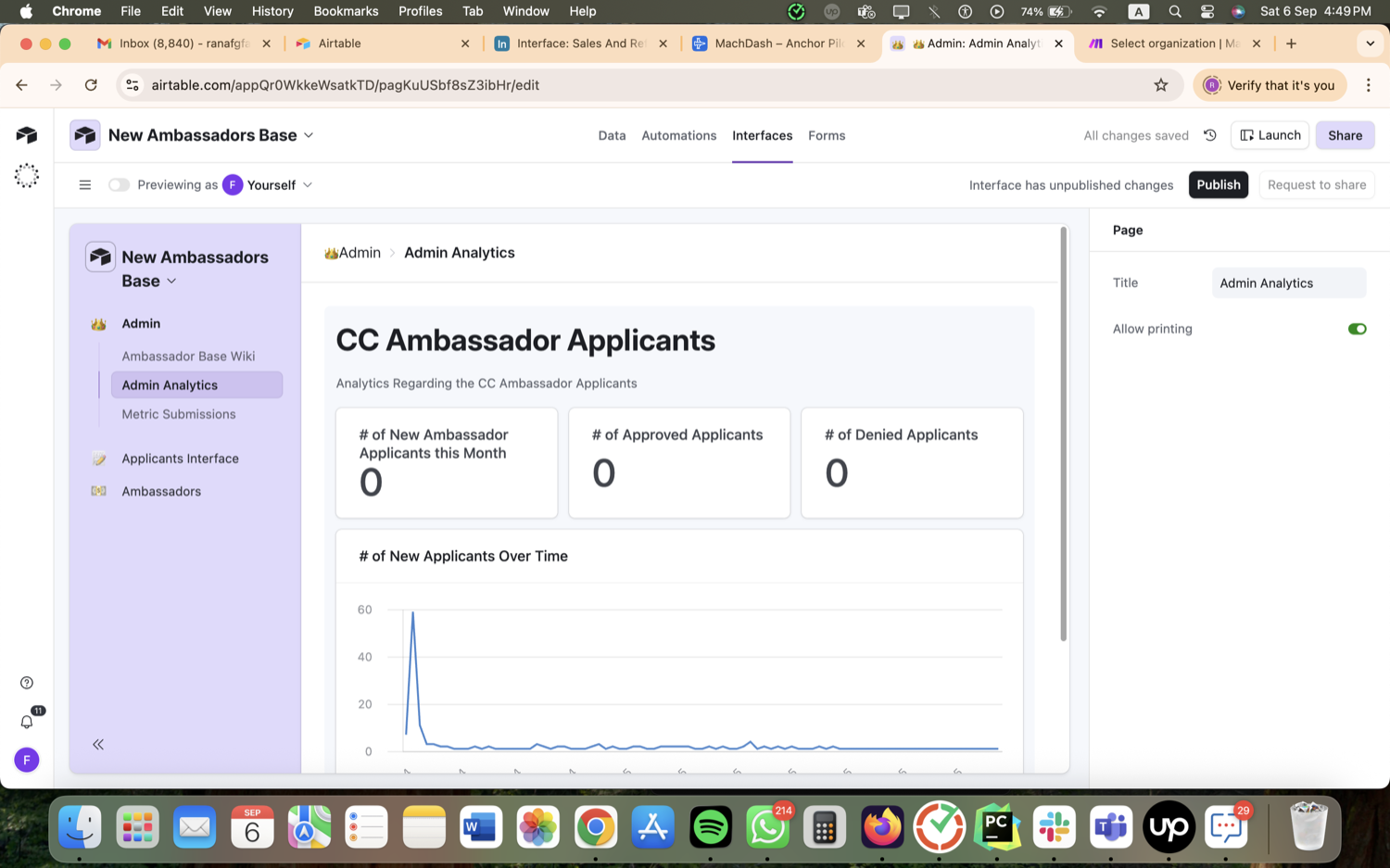
Task: Open Chrome's three-dot menu
Action: pyautogui.click(x=1369, y=85)
